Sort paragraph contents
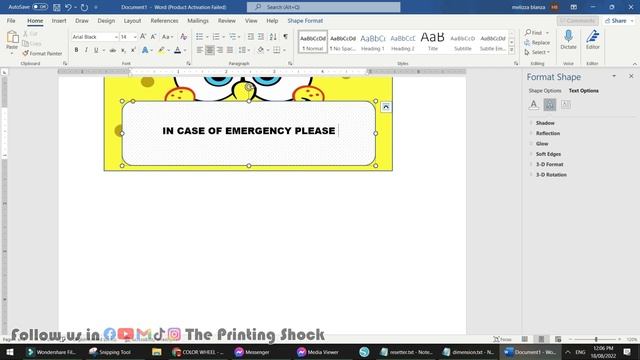This screenshot has width=640, height=360. click(273, 37)
